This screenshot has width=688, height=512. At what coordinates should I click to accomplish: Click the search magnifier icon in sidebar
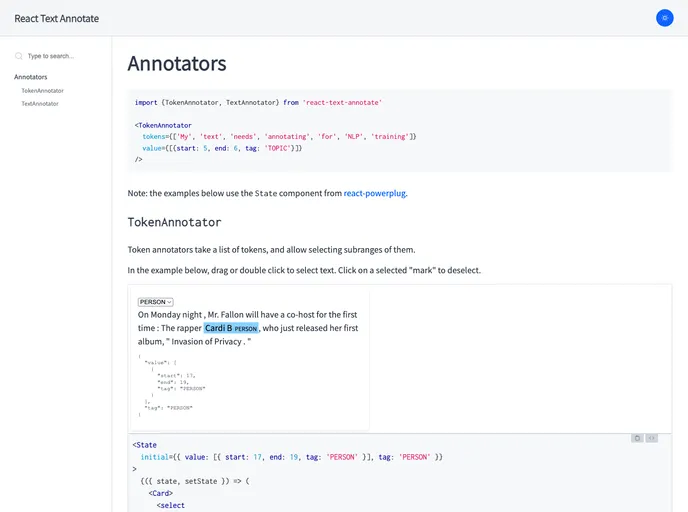[x=18, y=56]
